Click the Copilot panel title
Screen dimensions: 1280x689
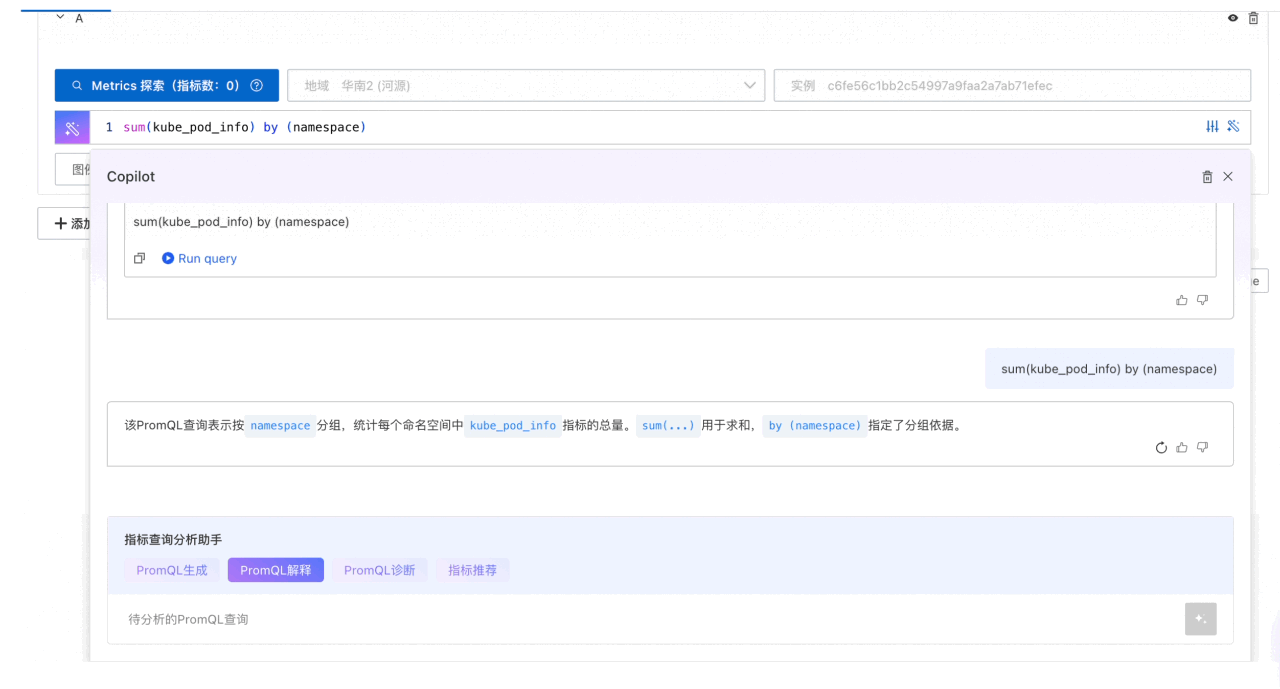131,177
